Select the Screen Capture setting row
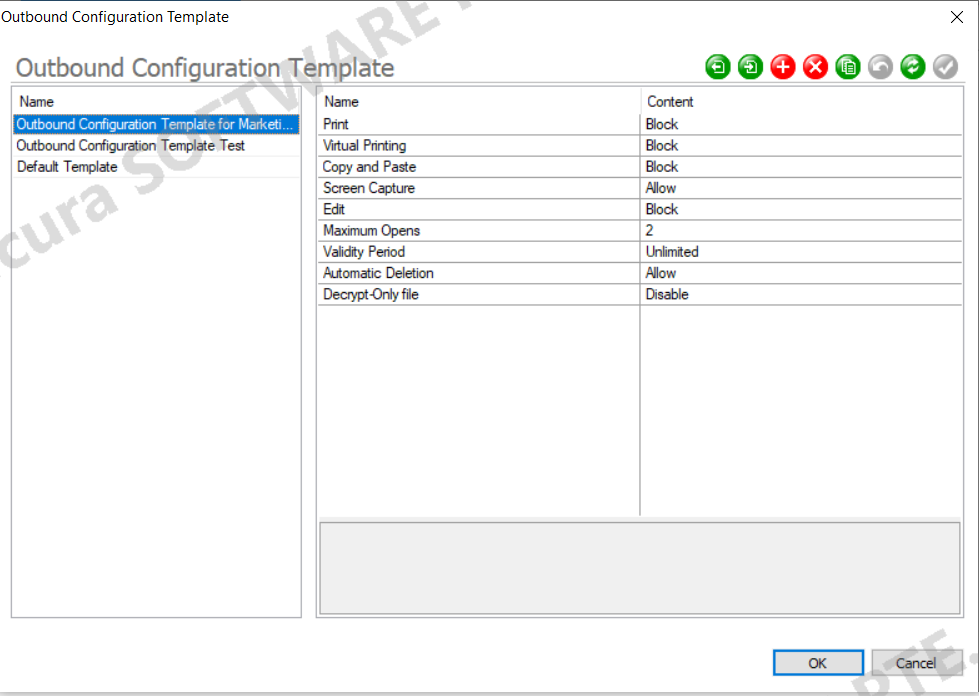The image size is (979, 696). point(400,187)
